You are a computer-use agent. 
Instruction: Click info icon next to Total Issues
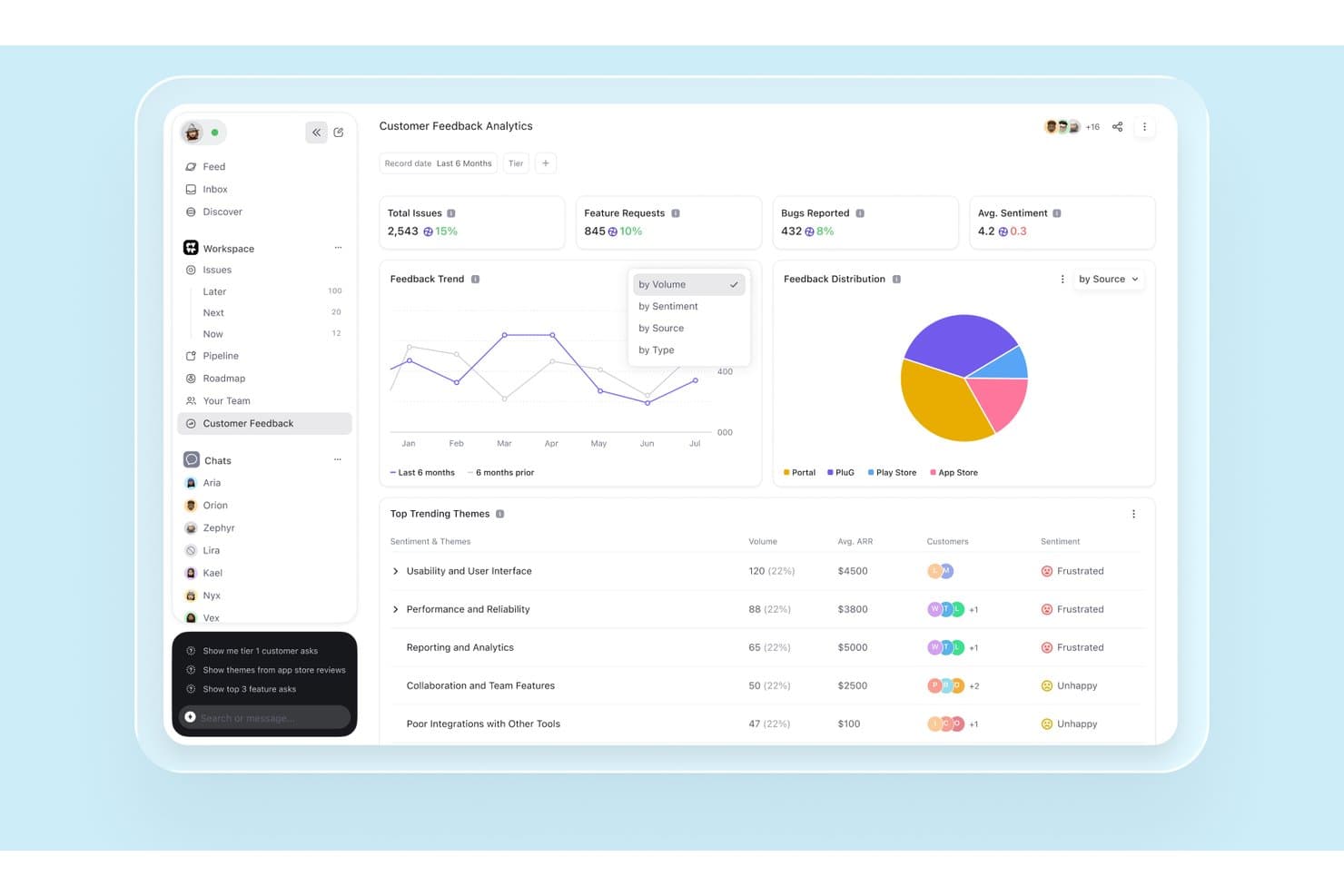pyautogui.click(x=451, y=213)
